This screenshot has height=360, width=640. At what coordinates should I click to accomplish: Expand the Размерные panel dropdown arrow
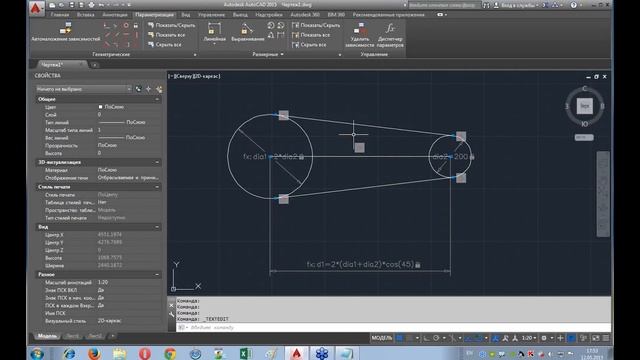(282, 54)
